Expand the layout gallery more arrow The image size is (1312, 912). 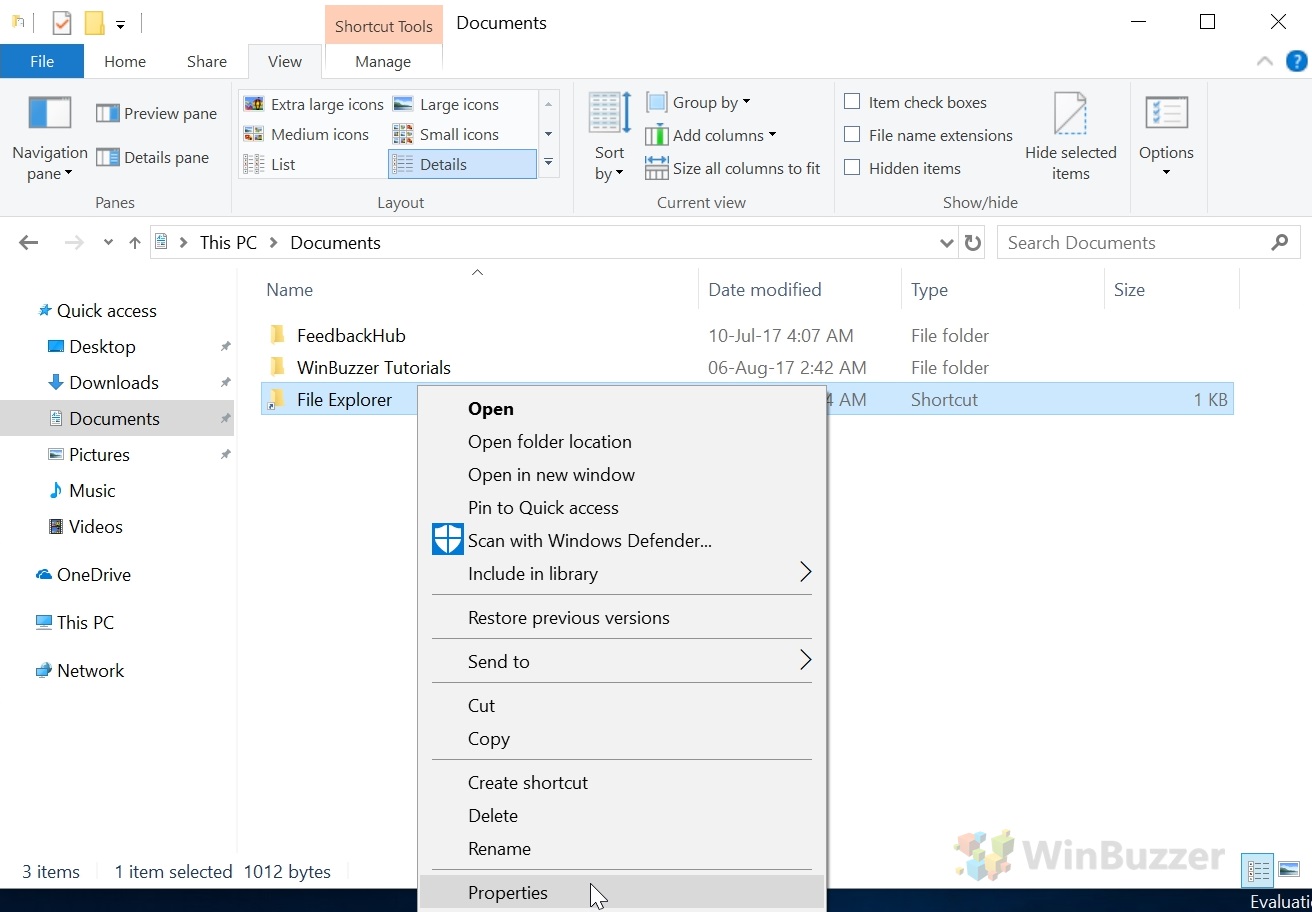tap(548, 163)
